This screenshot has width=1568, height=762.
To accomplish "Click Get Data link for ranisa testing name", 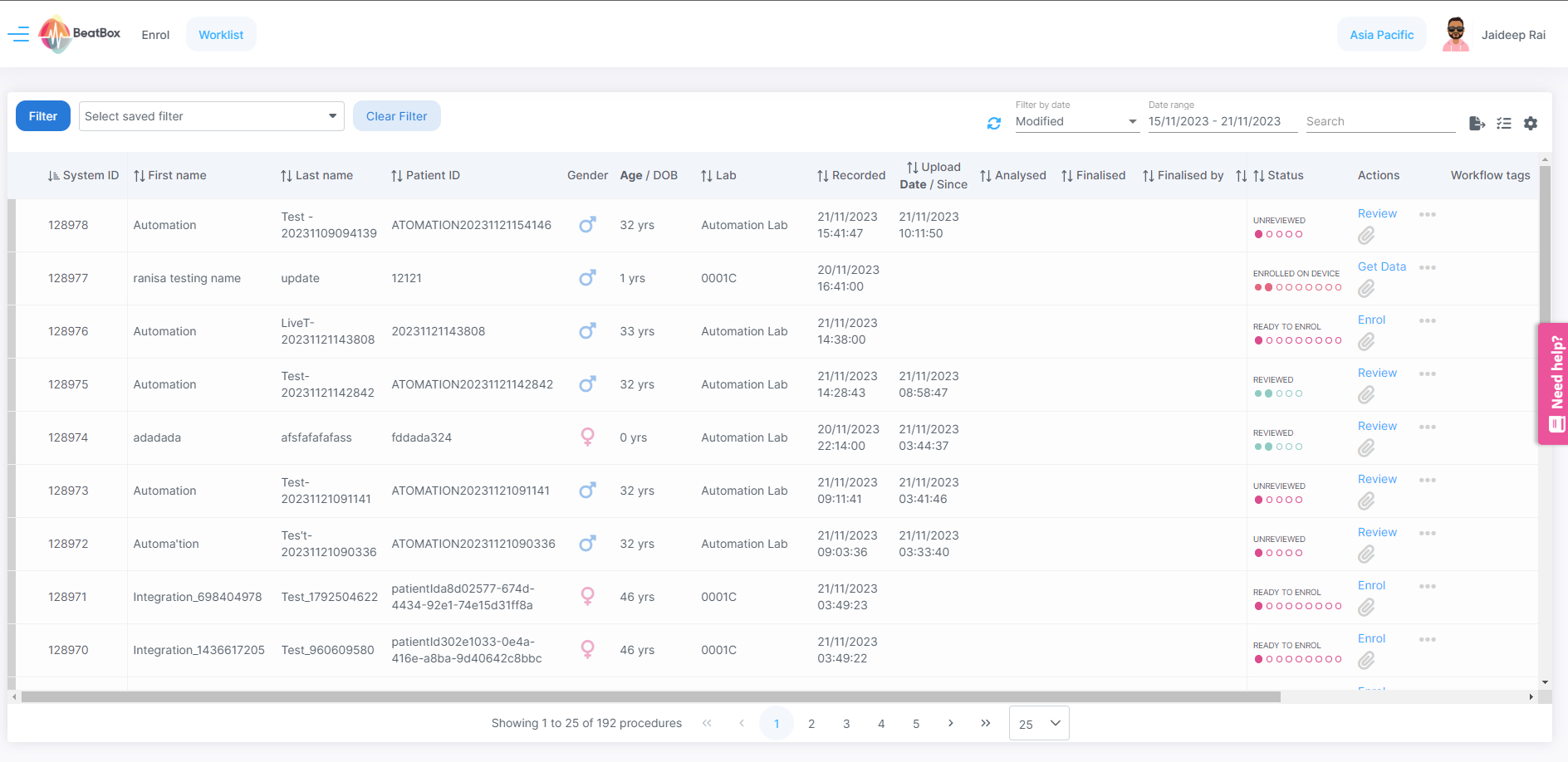I will click(x=1381, y=266).
